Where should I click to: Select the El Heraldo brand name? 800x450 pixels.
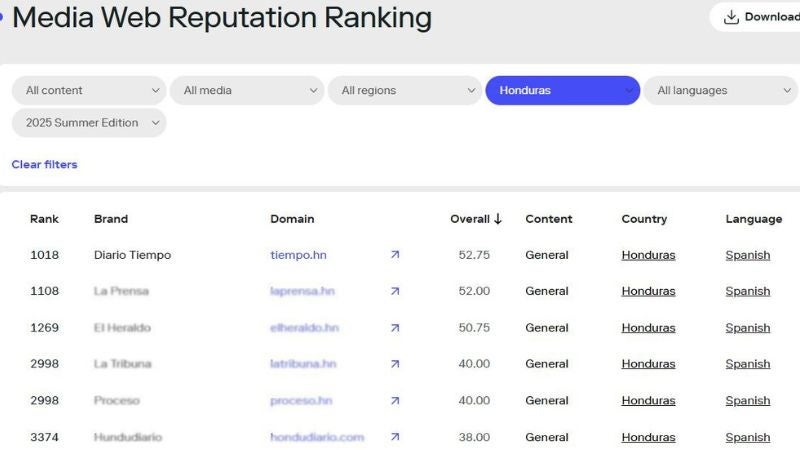pos(122,328)
